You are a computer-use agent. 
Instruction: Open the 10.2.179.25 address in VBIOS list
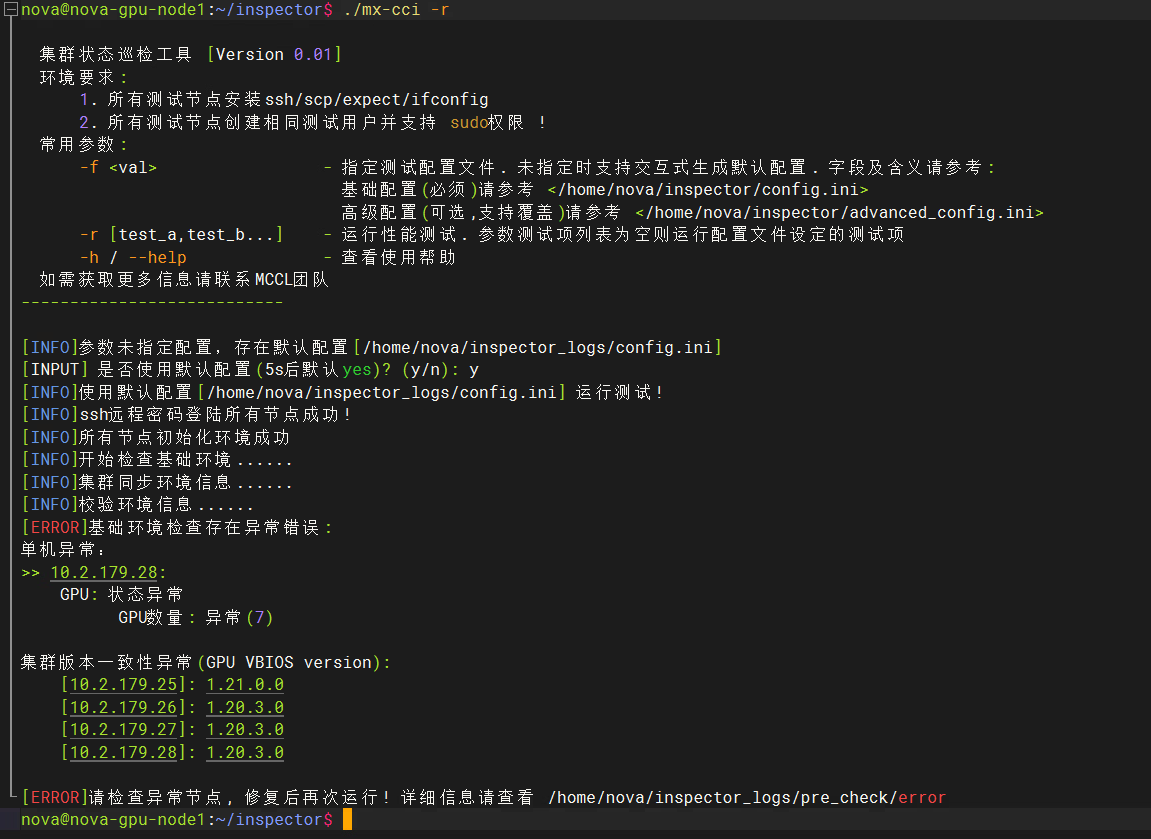(x=123, y=685)
